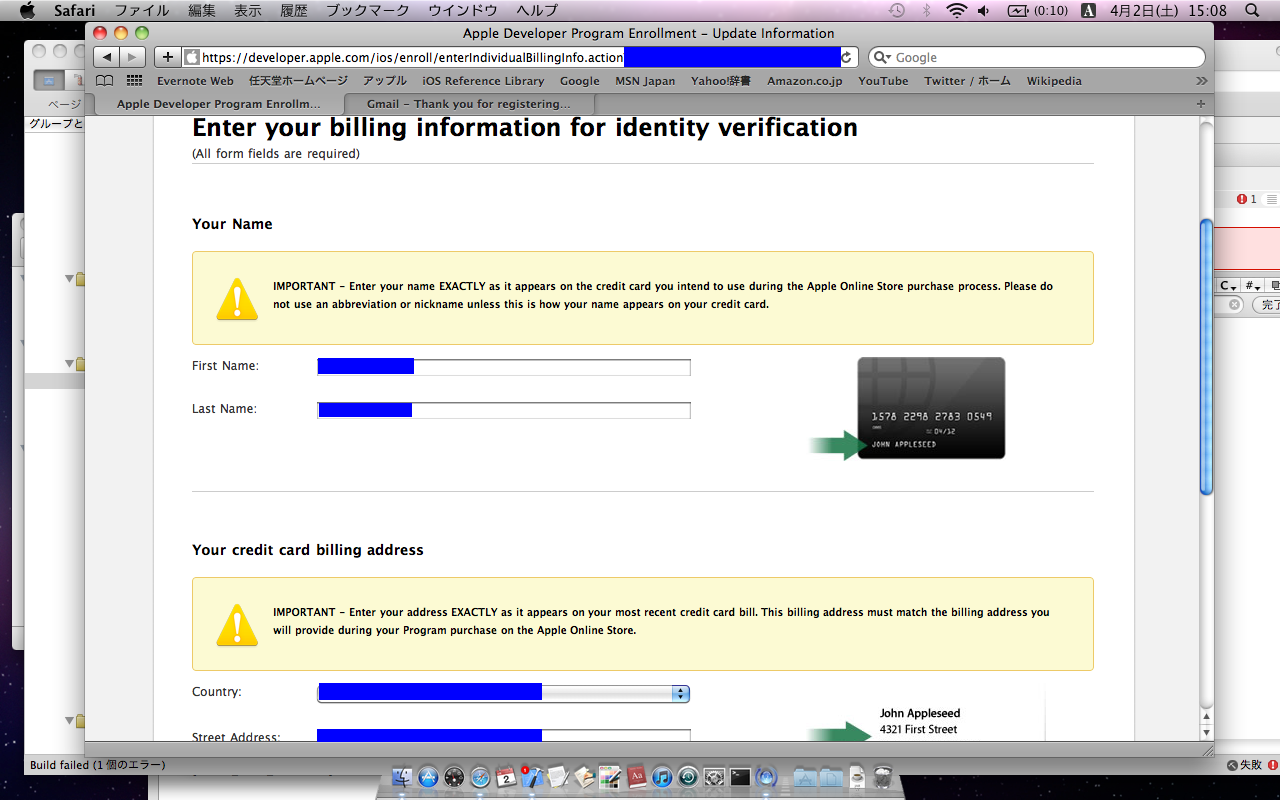
Task: Open Top Sites grid icon
Action: pos(134,81)
